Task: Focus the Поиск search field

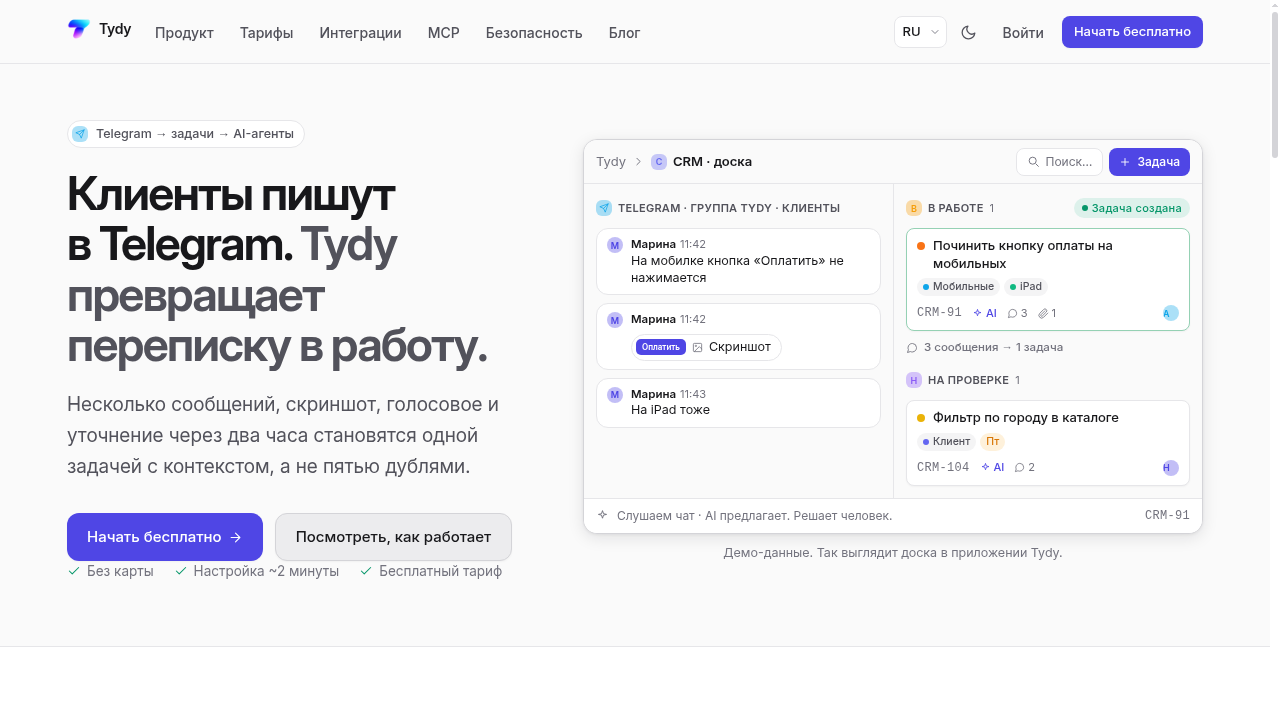Action: tap(1059, 162)
